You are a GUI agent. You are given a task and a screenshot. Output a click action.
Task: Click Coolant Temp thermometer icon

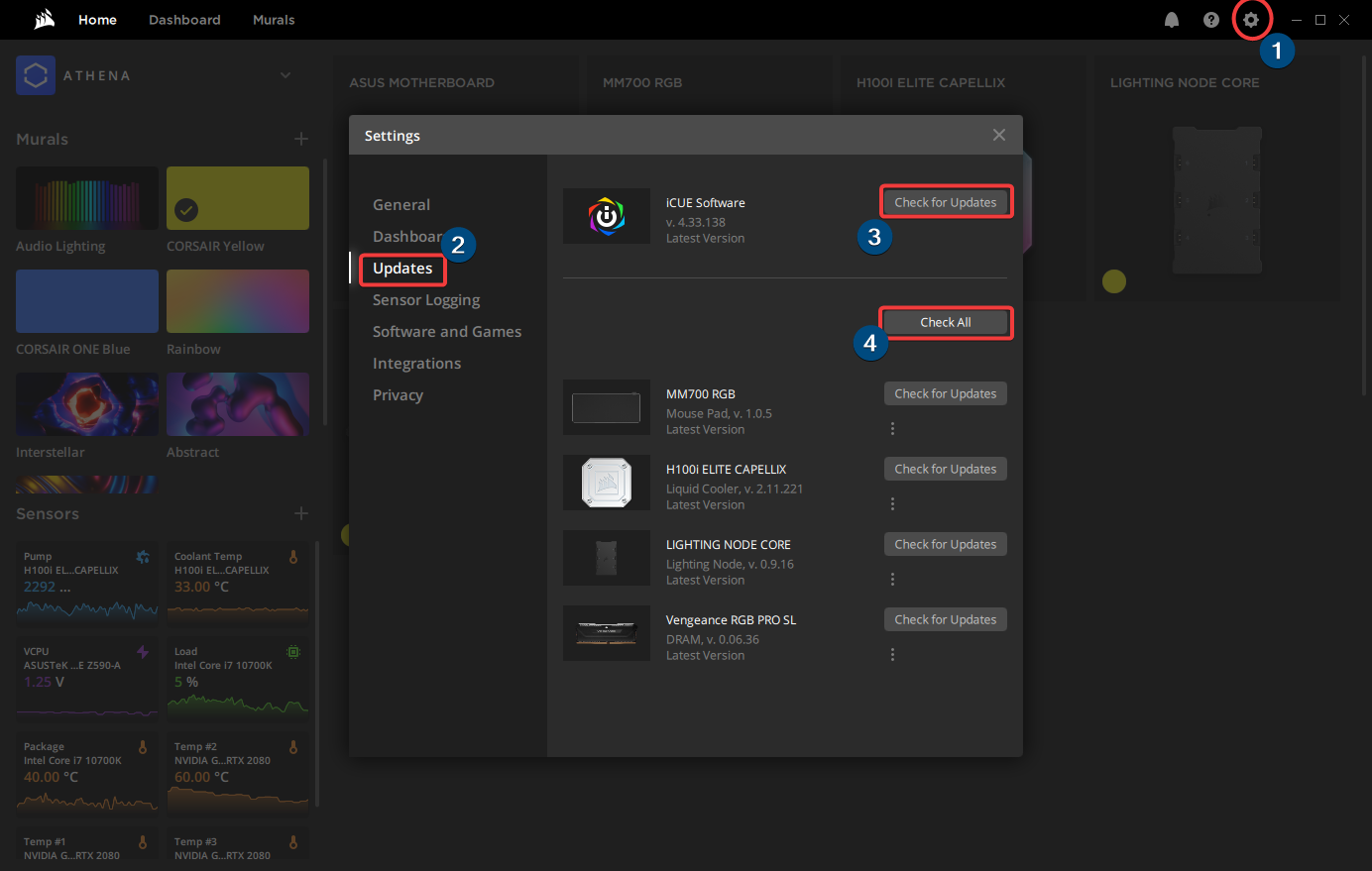coord(293,557)
